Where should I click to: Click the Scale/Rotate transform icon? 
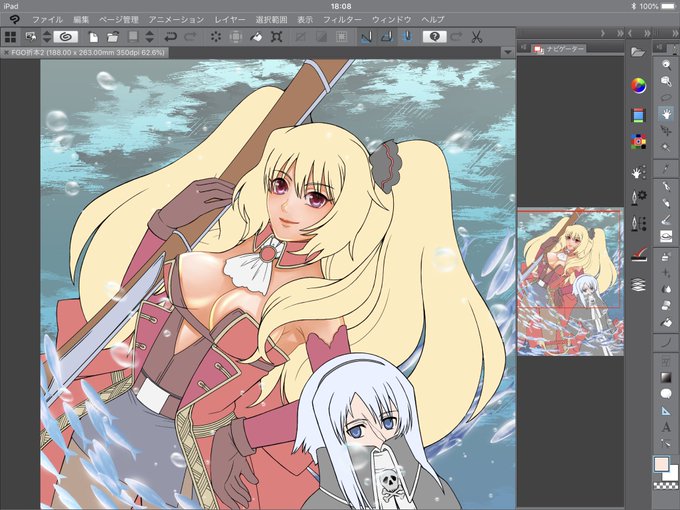point(276,37)
